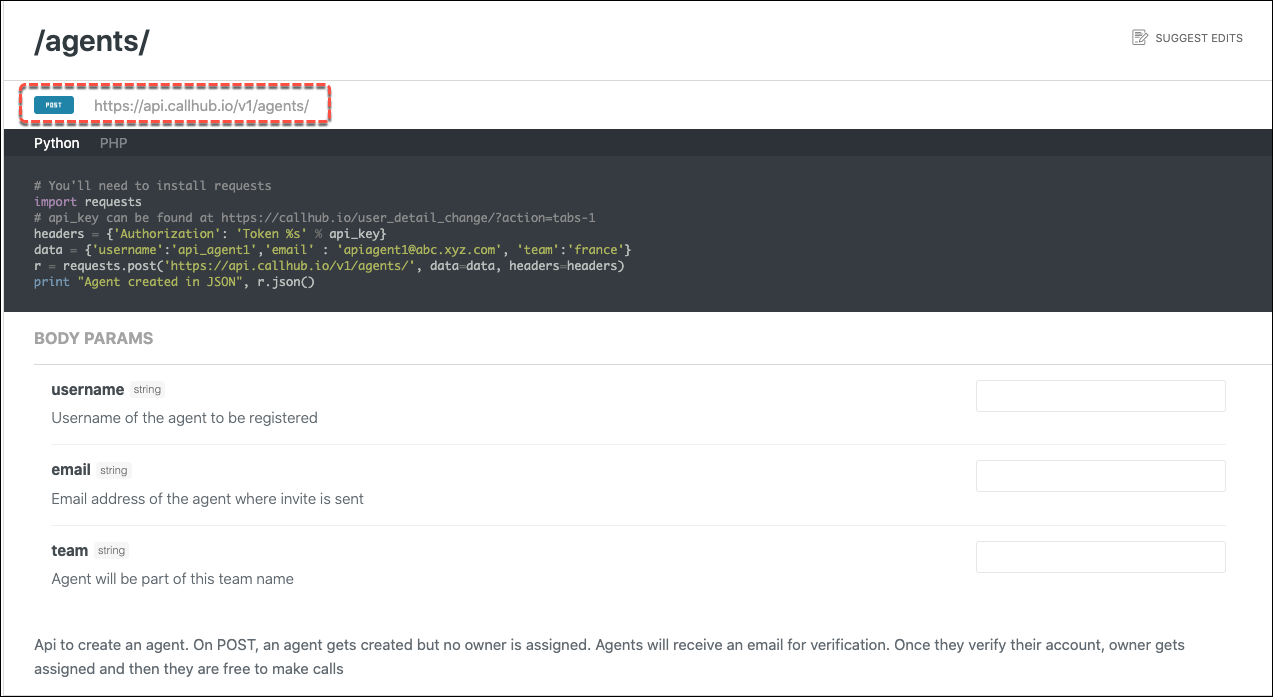Click the '# You'll need to install requests' comment
Viewport: 1273px width, 697px height.
[x=153, y=186]
